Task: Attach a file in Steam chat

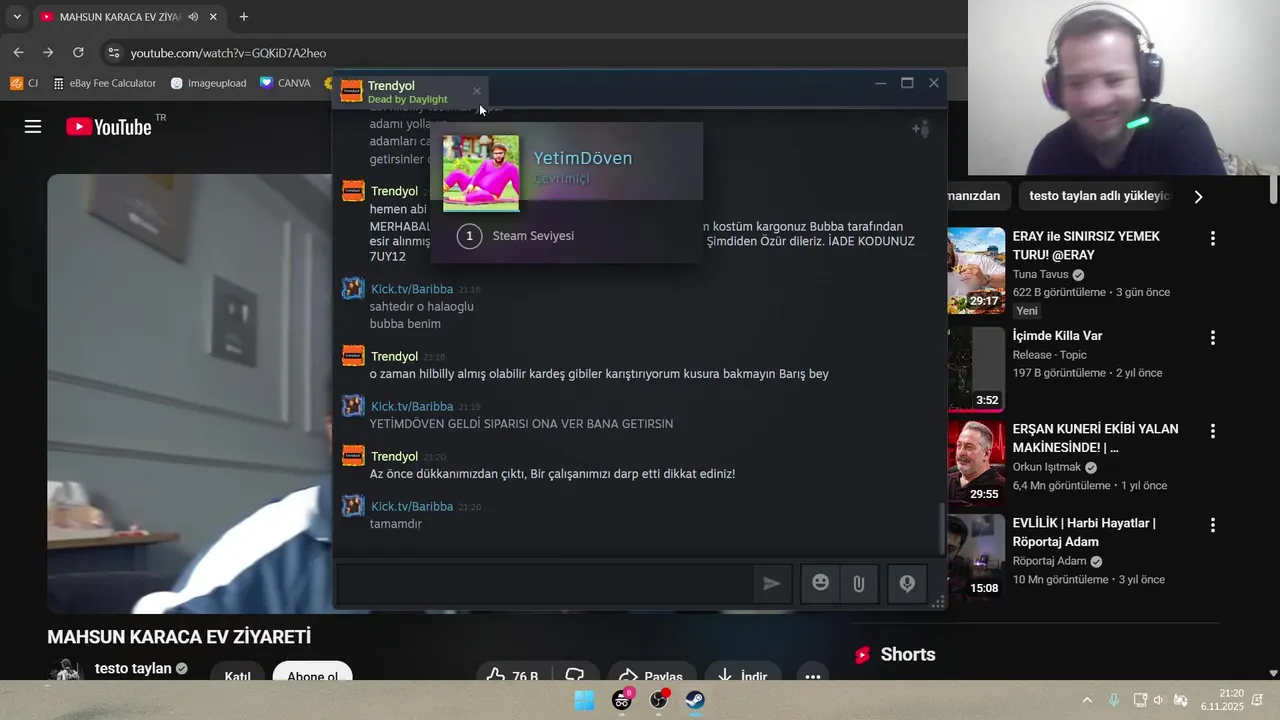Action: pyautogui.click(x=858, y=584)
